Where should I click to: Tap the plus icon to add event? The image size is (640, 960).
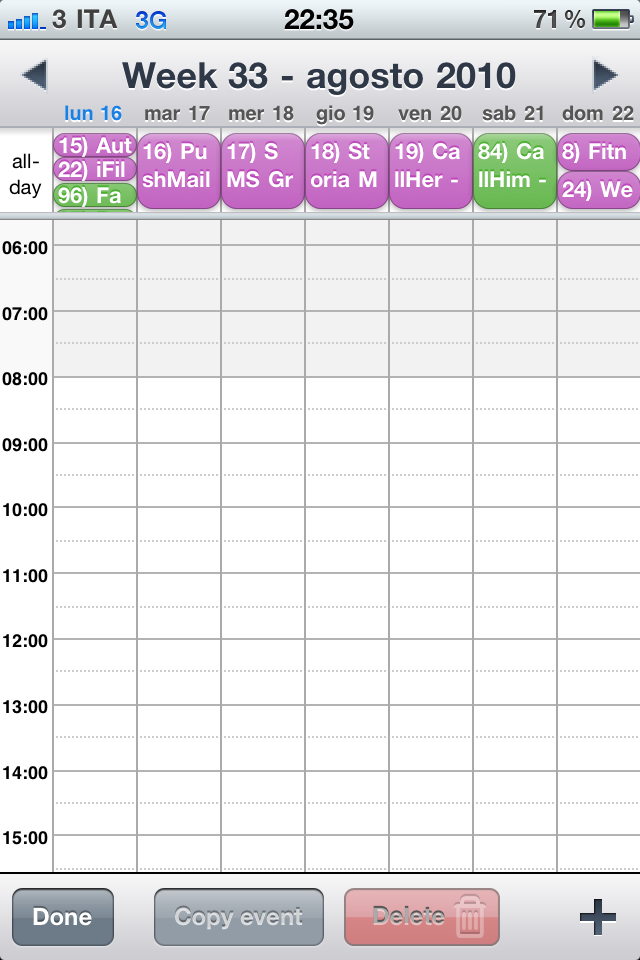597,916
